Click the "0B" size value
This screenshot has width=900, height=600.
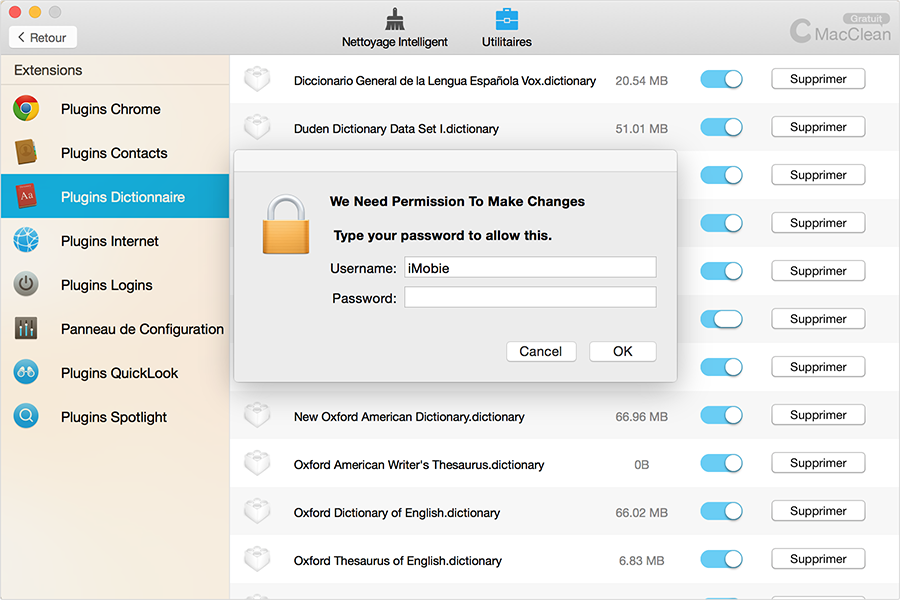click(642, 464)
